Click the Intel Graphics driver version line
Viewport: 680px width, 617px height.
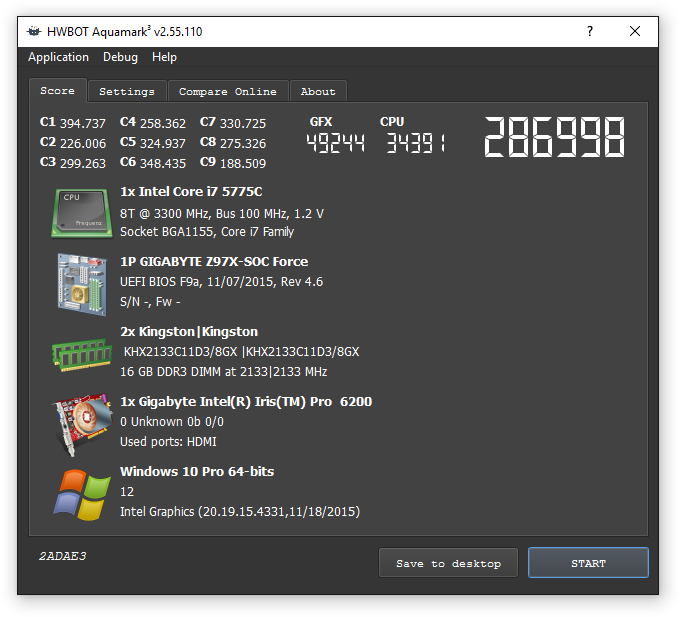pos(240,512)
